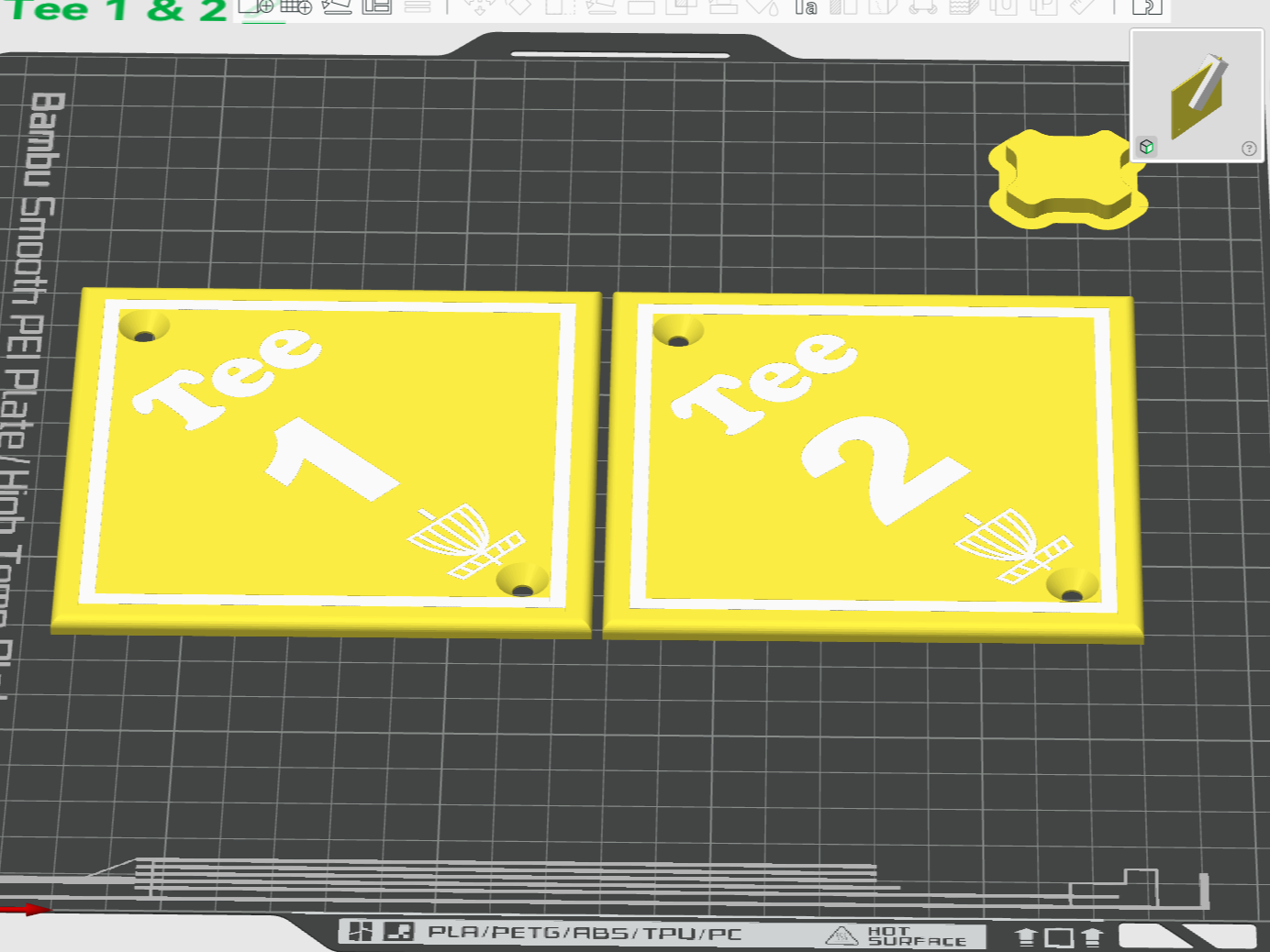
Task: Click the 'Tee 1 & 2' title text
Action: 117,10
